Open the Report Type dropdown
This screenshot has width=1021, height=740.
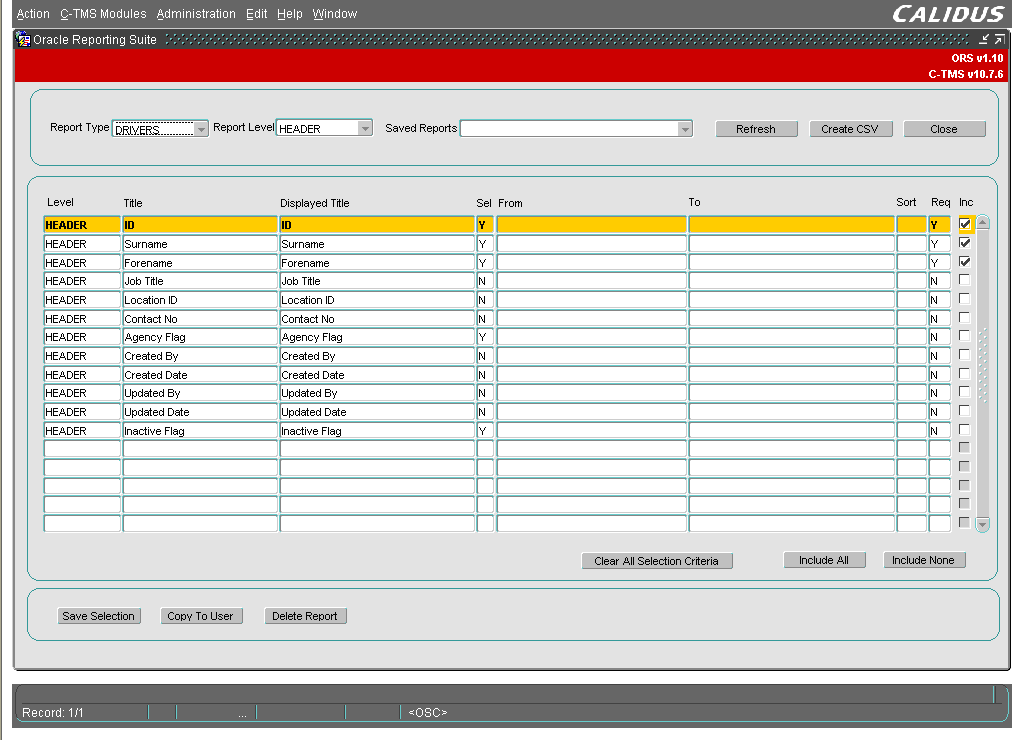pos(201,129)
